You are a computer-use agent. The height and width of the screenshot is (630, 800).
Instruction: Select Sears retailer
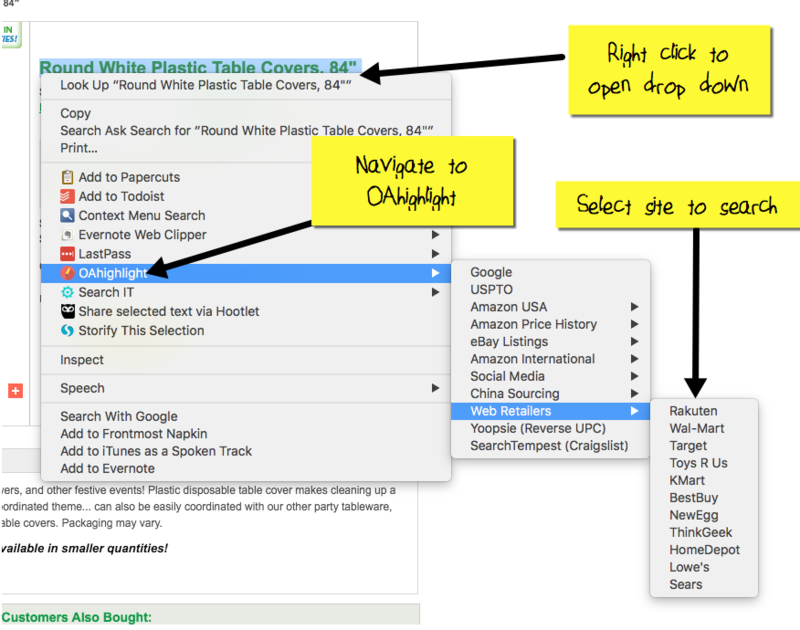pyautogui.click(x=704, y=584)
